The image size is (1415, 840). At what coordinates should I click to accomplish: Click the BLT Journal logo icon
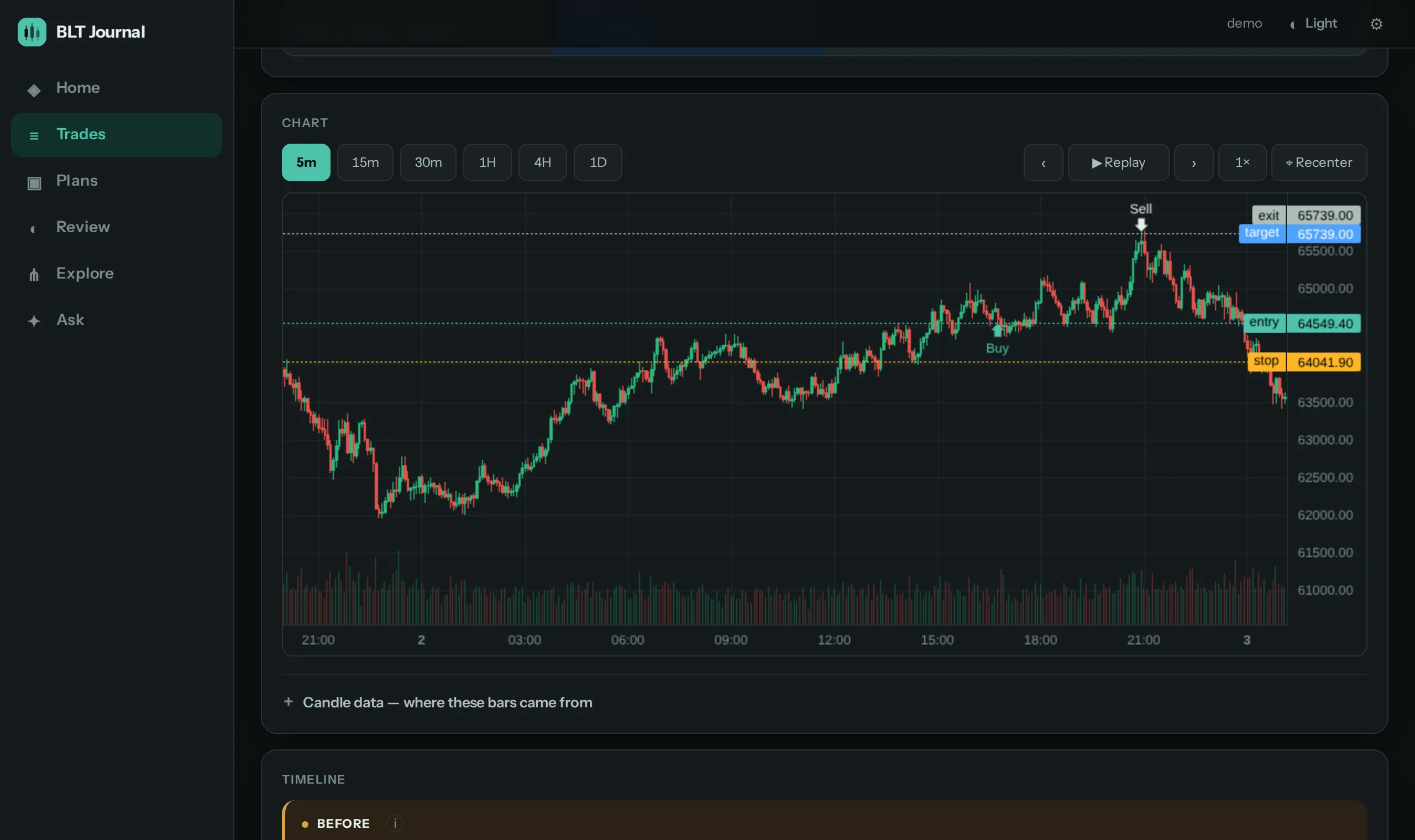(x=32, y=32)
